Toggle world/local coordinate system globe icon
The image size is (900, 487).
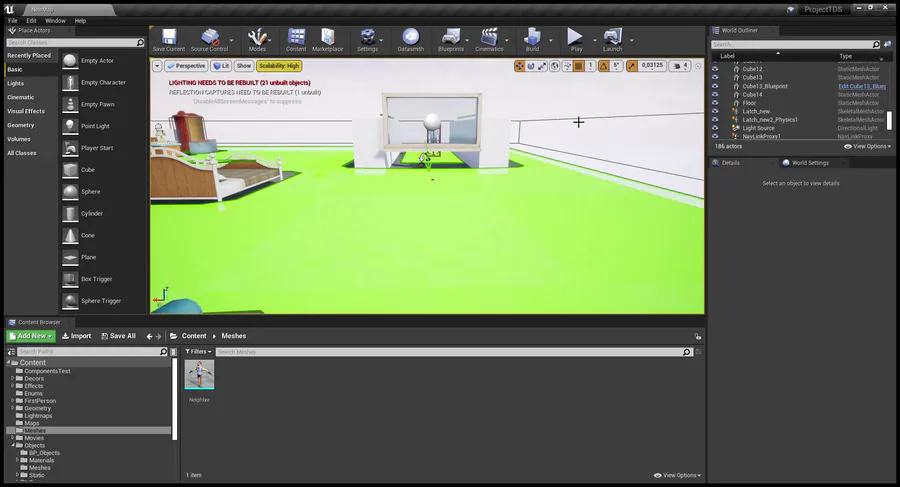(554, 66)
